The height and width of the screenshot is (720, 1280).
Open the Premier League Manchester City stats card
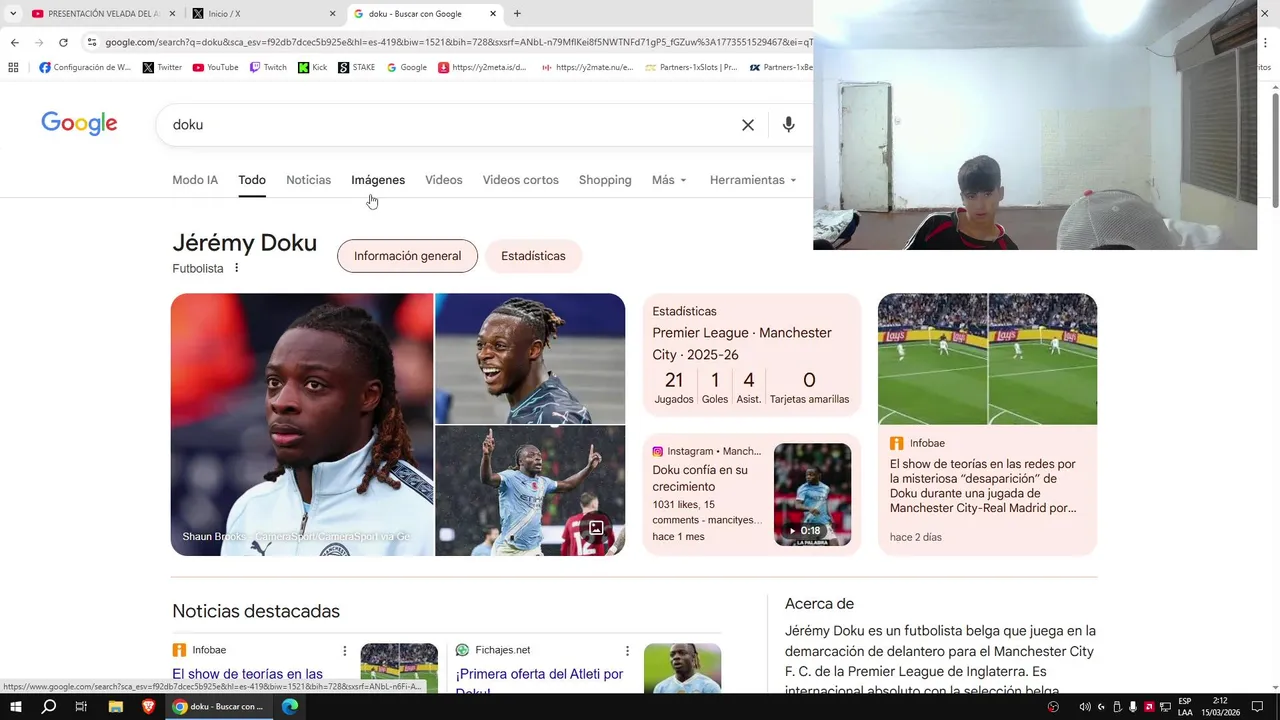pos(751,354)
